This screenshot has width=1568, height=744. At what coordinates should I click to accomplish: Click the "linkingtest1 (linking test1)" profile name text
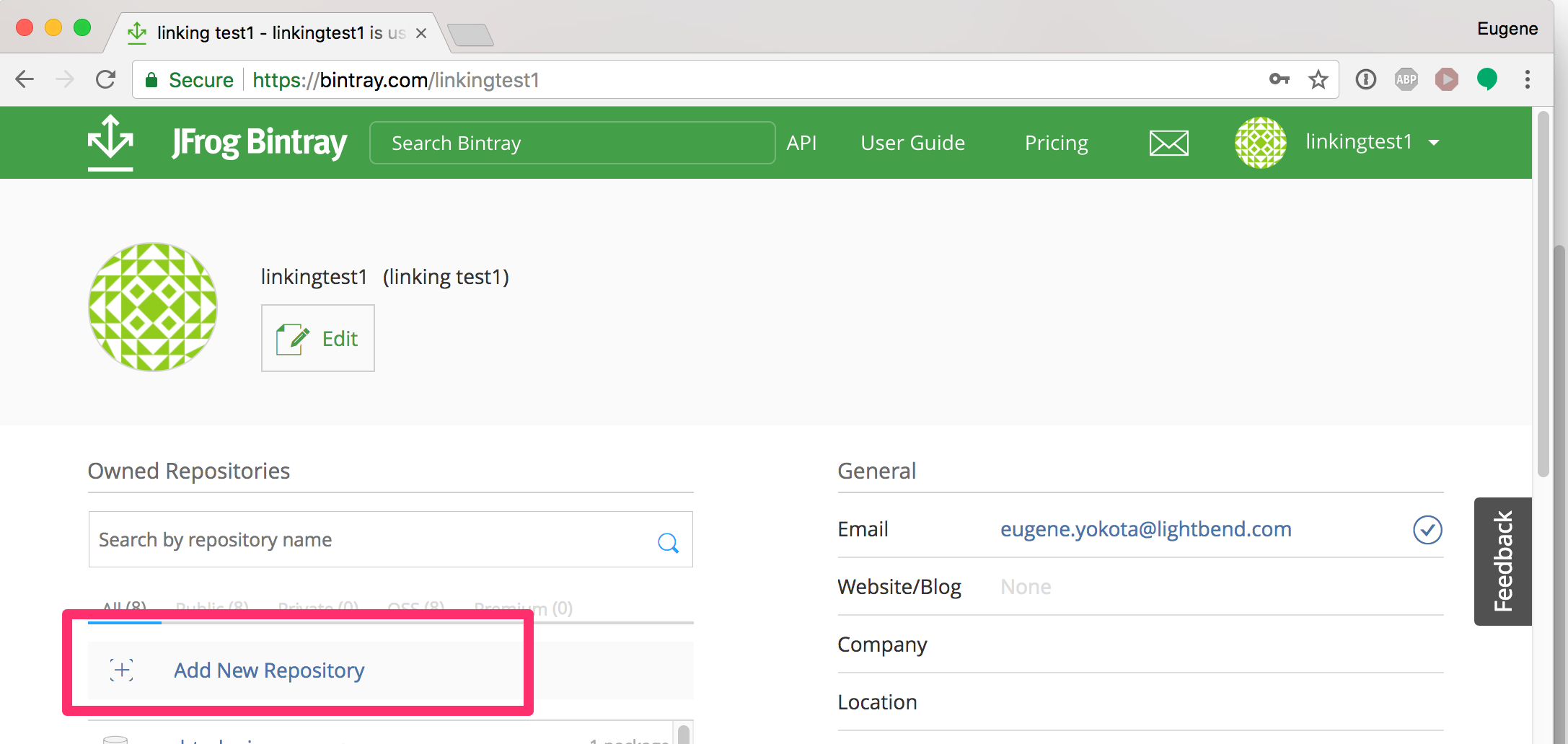[x=385, y=277]
